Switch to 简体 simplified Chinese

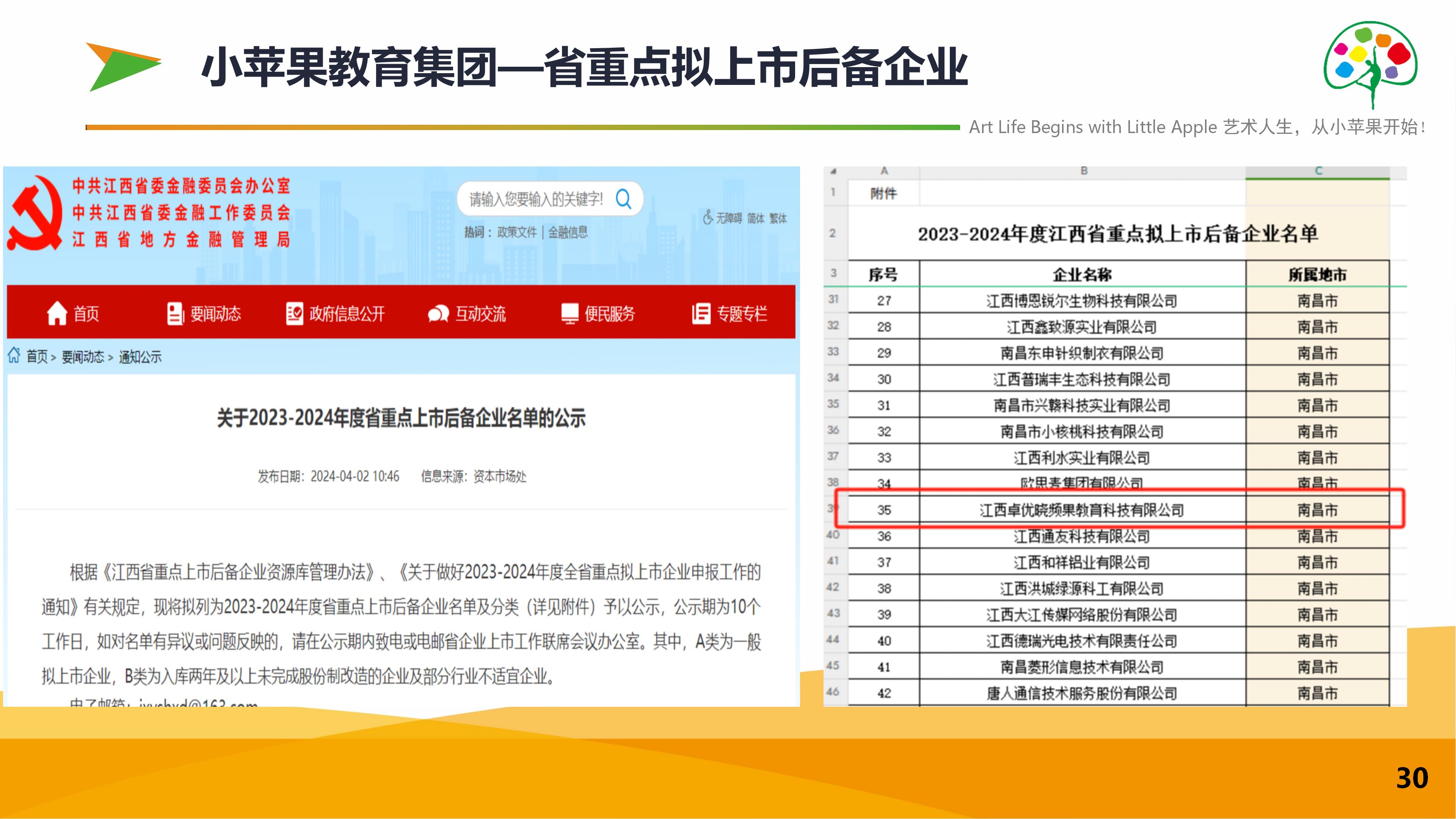pyautogui.click(x=756, y=218)
